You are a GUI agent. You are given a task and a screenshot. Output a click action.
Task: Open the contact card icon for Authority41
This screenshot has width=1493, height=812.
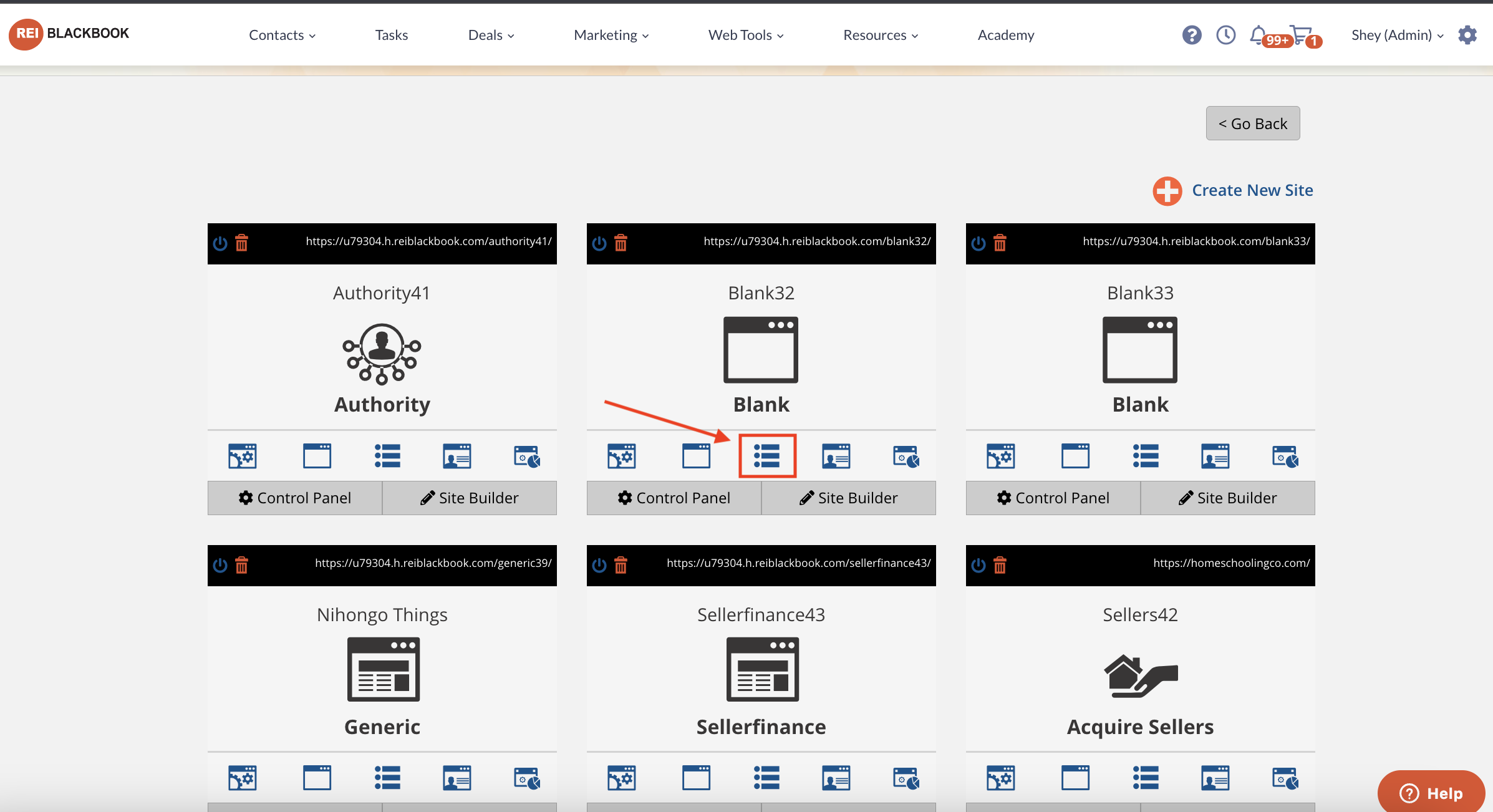(457, 456)
